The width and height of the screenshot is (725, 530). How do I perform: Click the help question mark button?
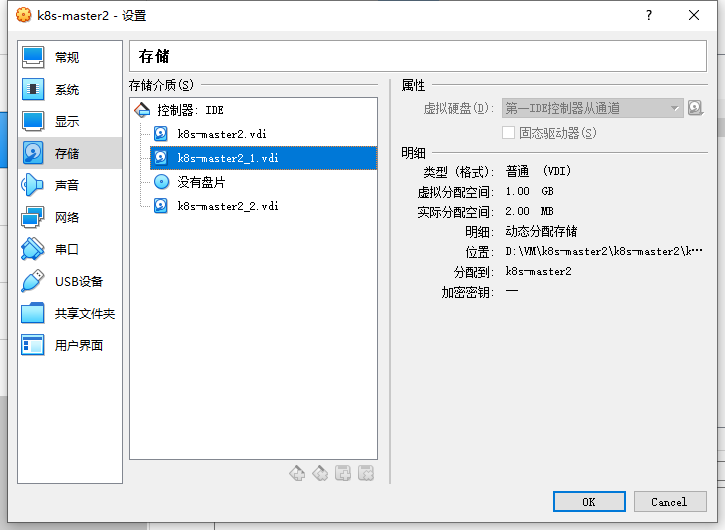(x=649, y=15)
